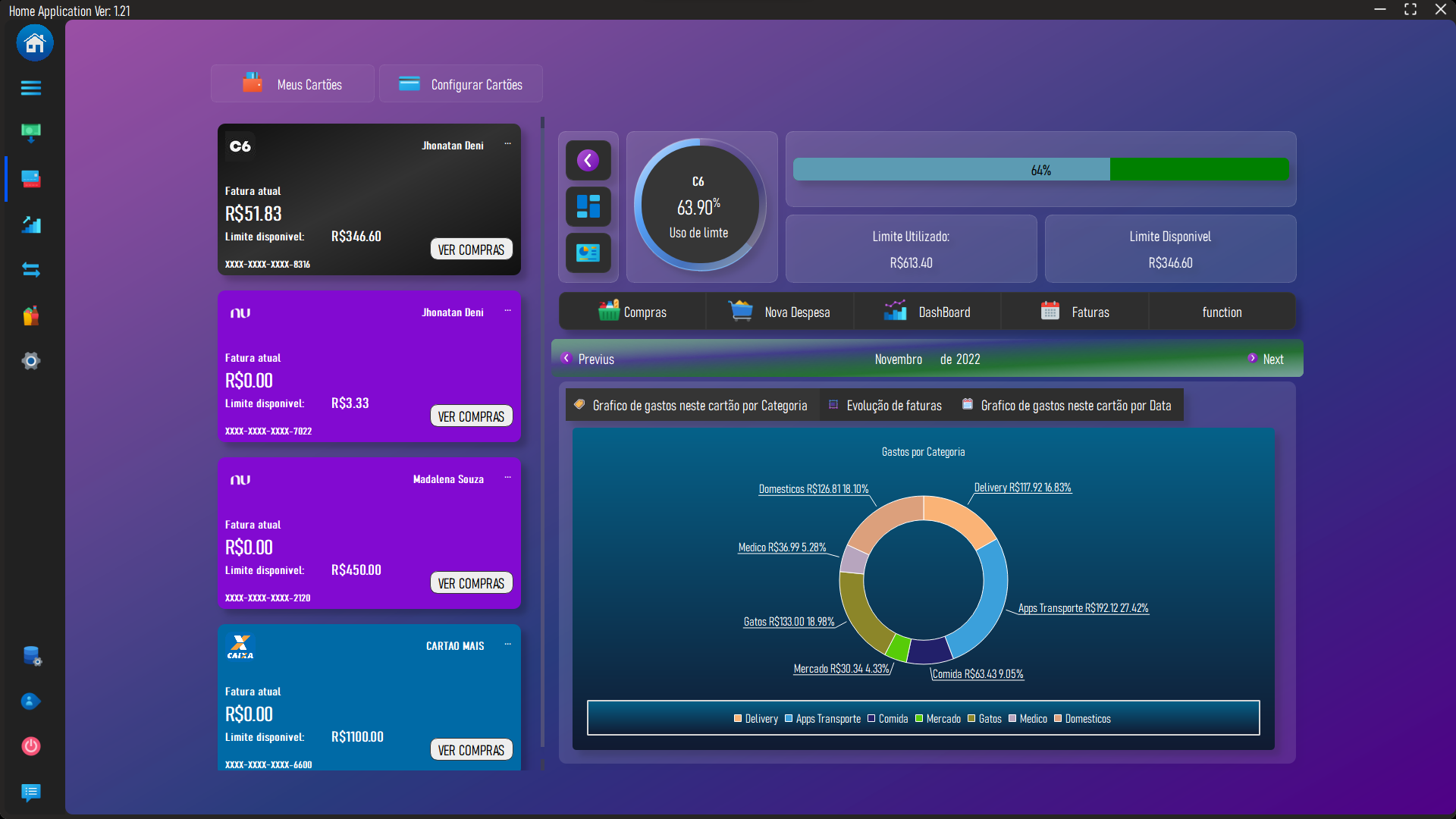Toggle Delivery legend entry in chart
The height and width of the screenshot is (819, 1456).
pos(756,719)
